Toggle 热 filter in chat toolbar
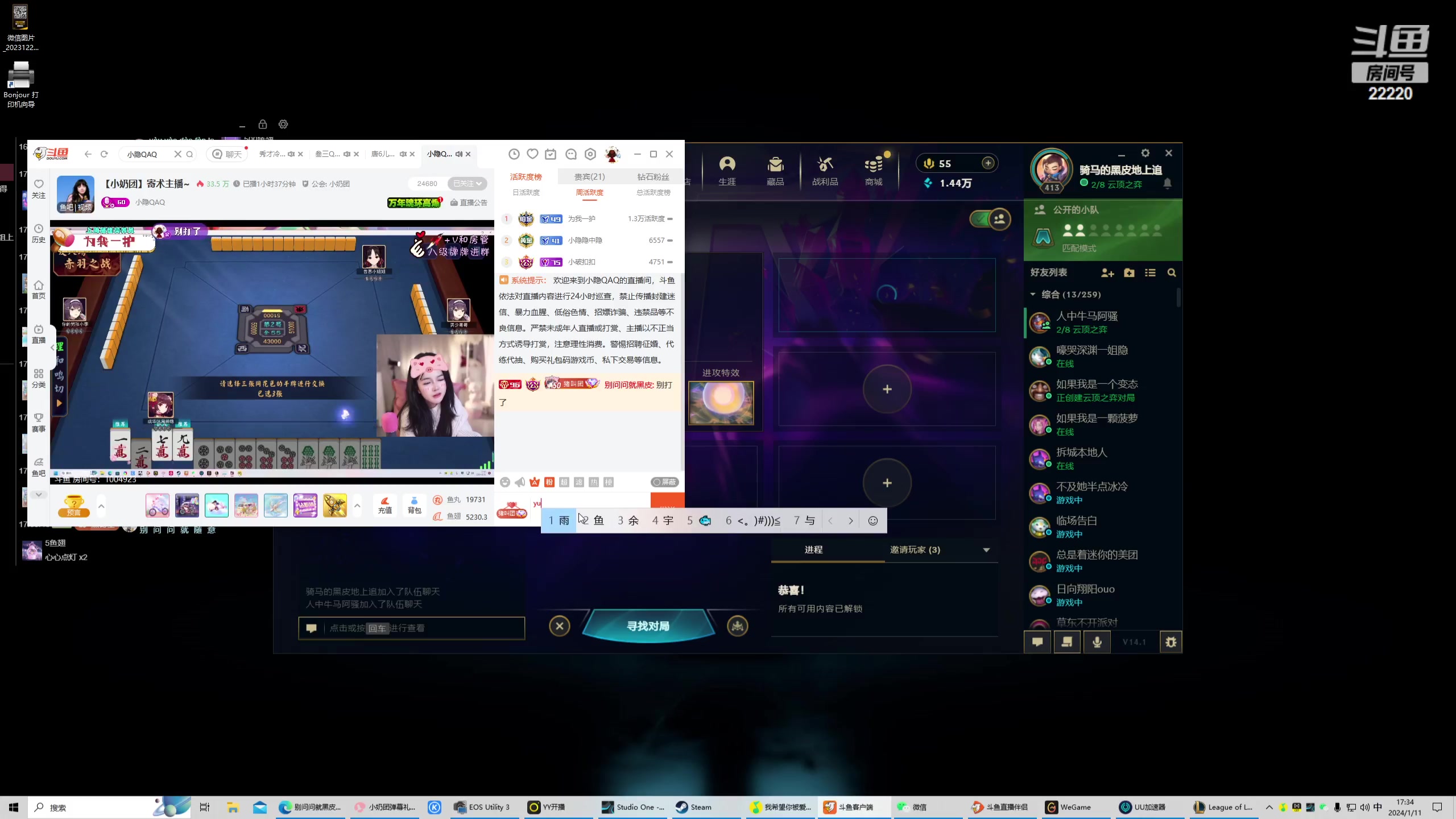 (594, 482)
